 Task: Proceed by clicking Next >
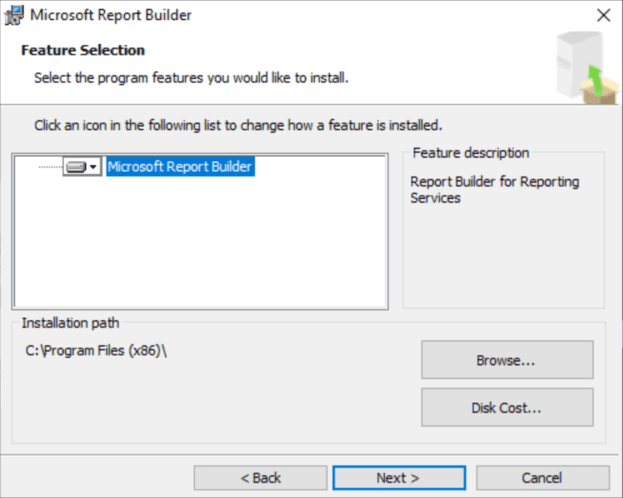tap(397, 478)
